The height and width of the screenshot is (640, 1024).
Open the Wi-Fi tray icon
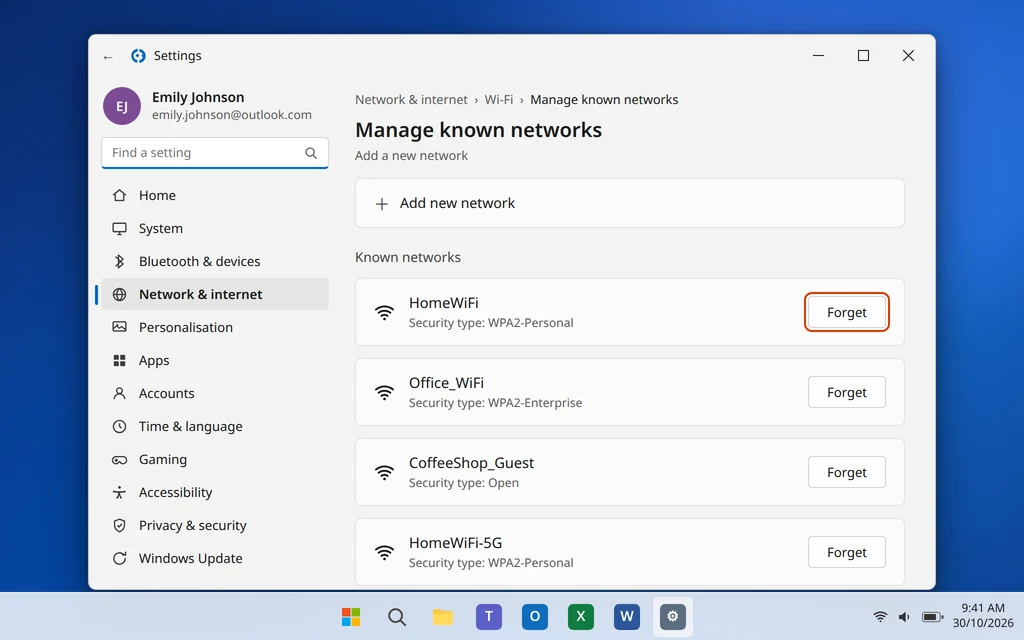880,616
